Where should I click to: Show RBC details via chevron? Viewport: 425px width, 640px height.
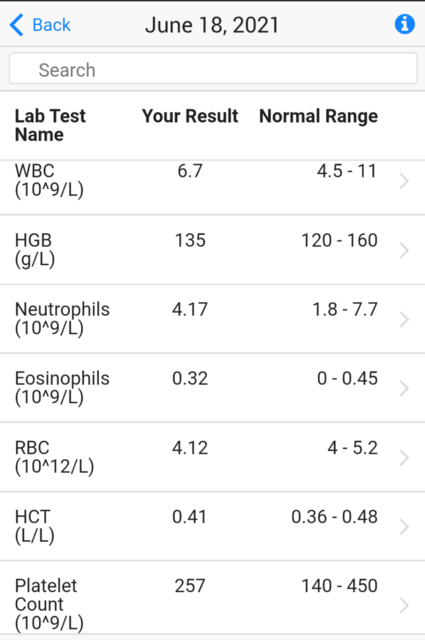tap(404, 458)
